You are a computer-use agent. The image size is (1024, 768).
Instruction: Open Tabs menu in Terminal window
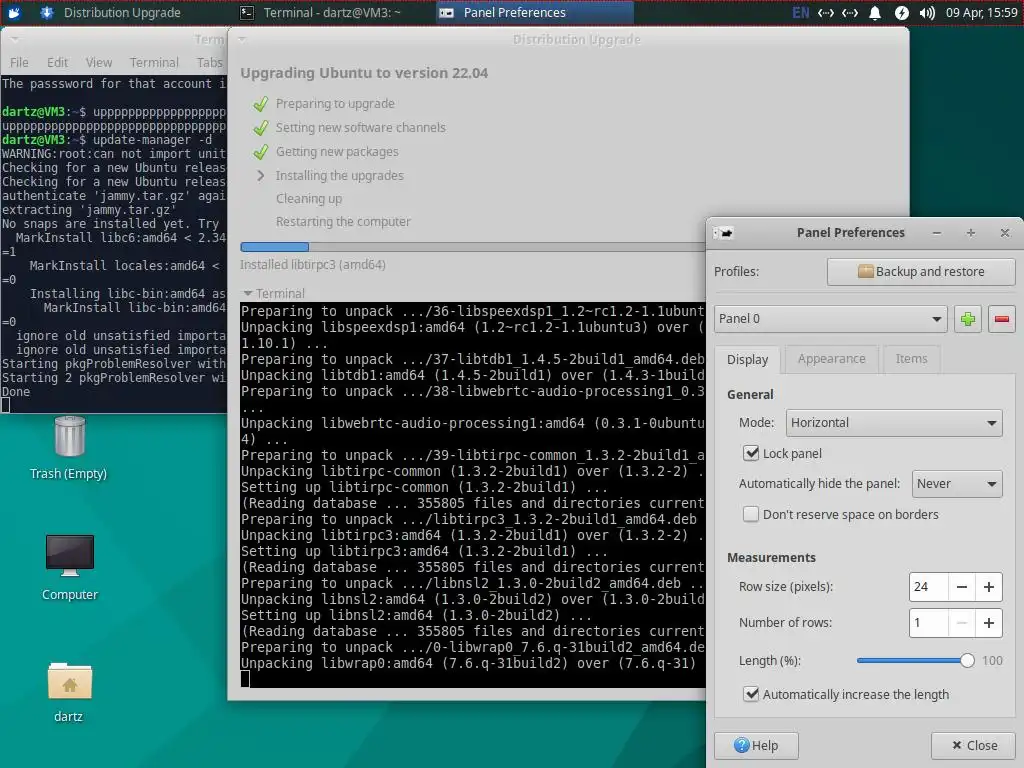click(x=210, y=62)
